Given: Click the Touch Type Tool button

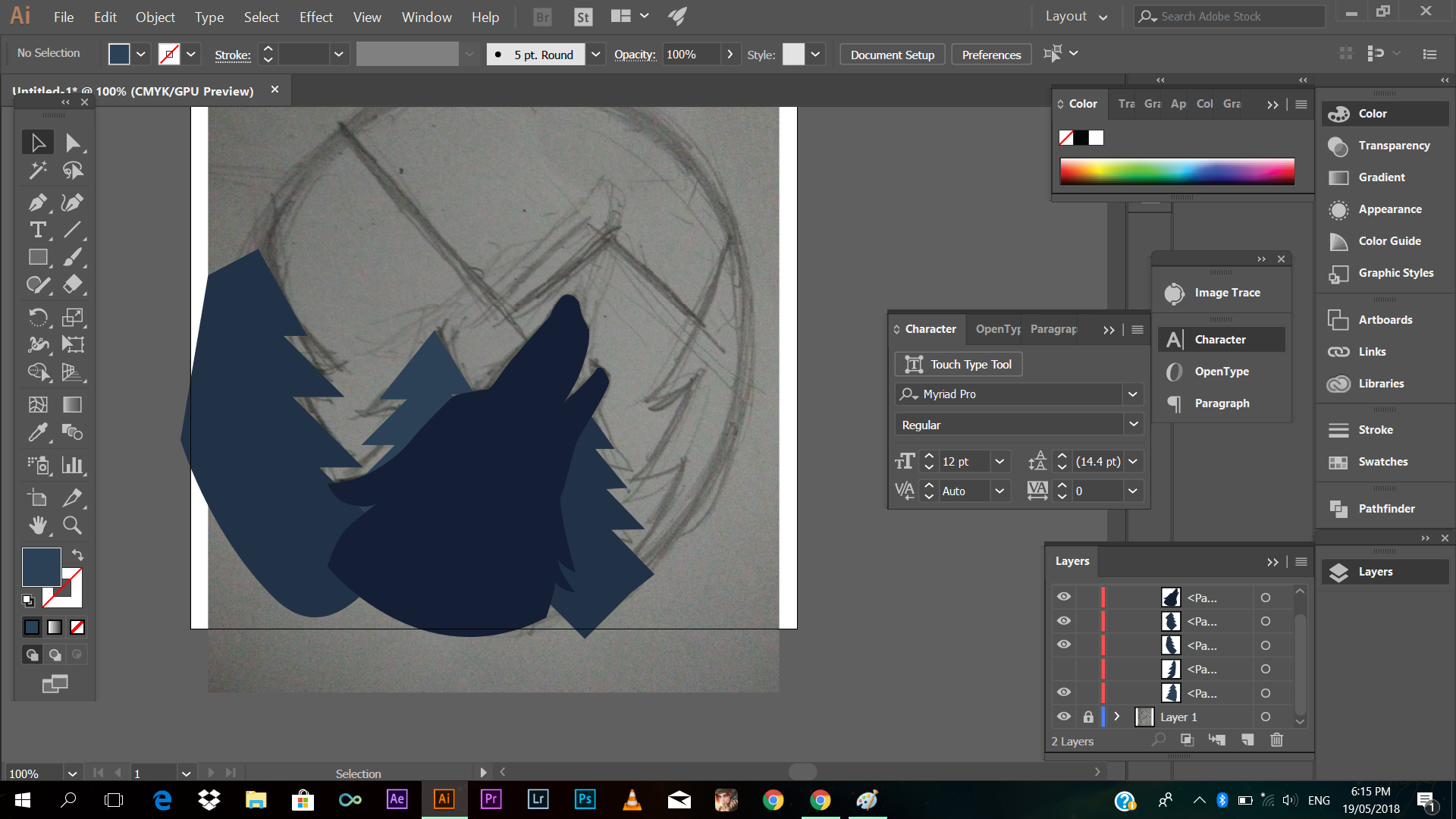Looking at the screenshot, I should pyautogui.click(x=959, y=365).
